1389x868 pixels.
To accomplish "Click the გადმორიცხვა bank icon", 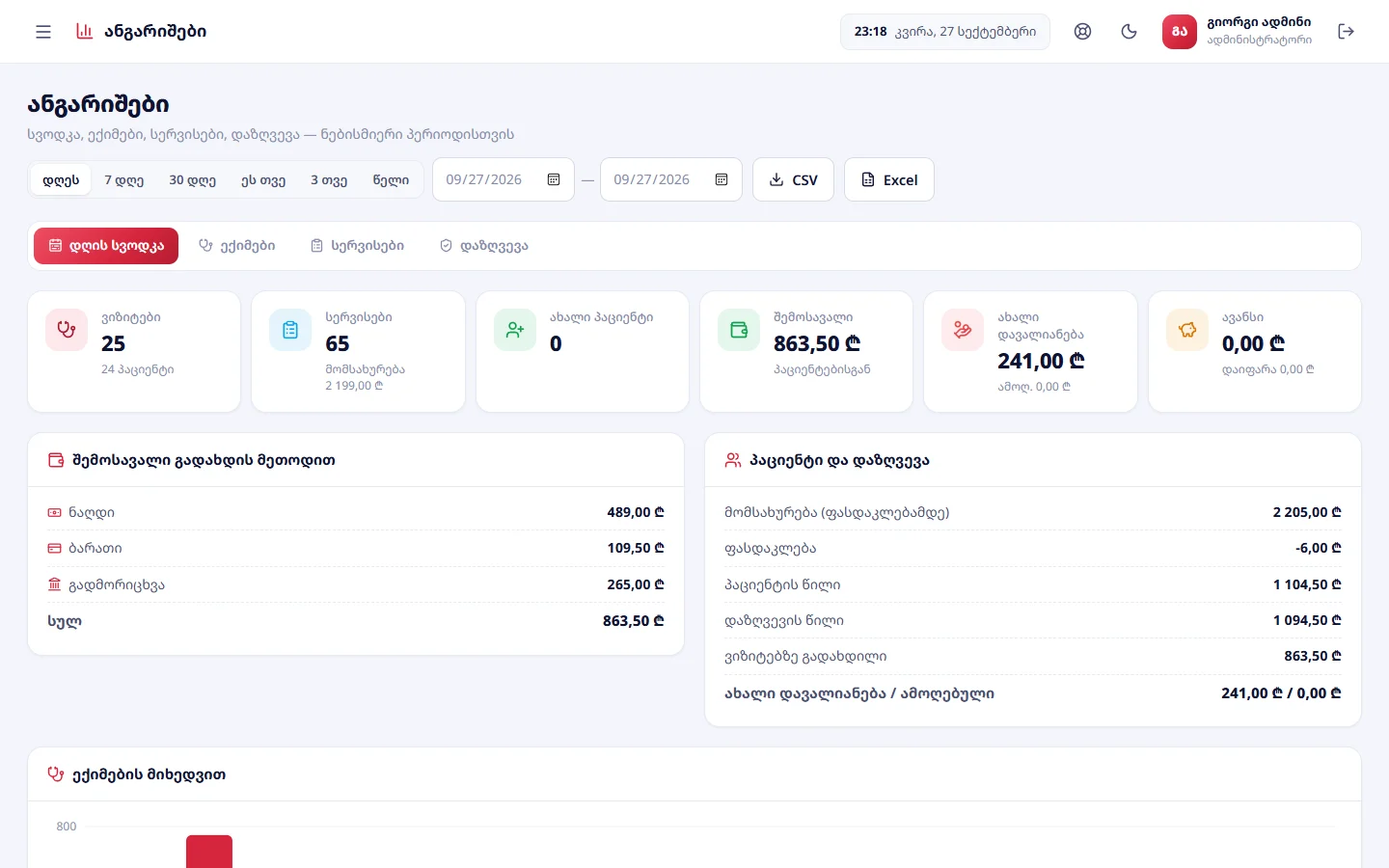I will point(55,584).
